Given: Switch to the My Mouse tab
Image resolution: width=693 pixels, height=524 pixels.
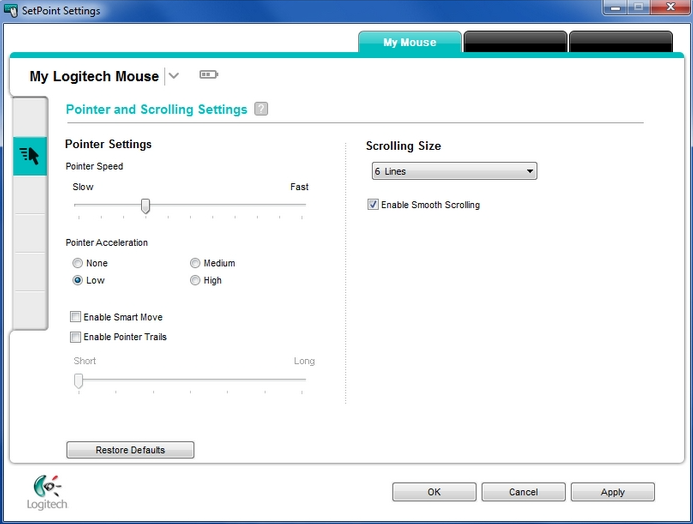Looking at the screenshot, I should pos(410,42).
